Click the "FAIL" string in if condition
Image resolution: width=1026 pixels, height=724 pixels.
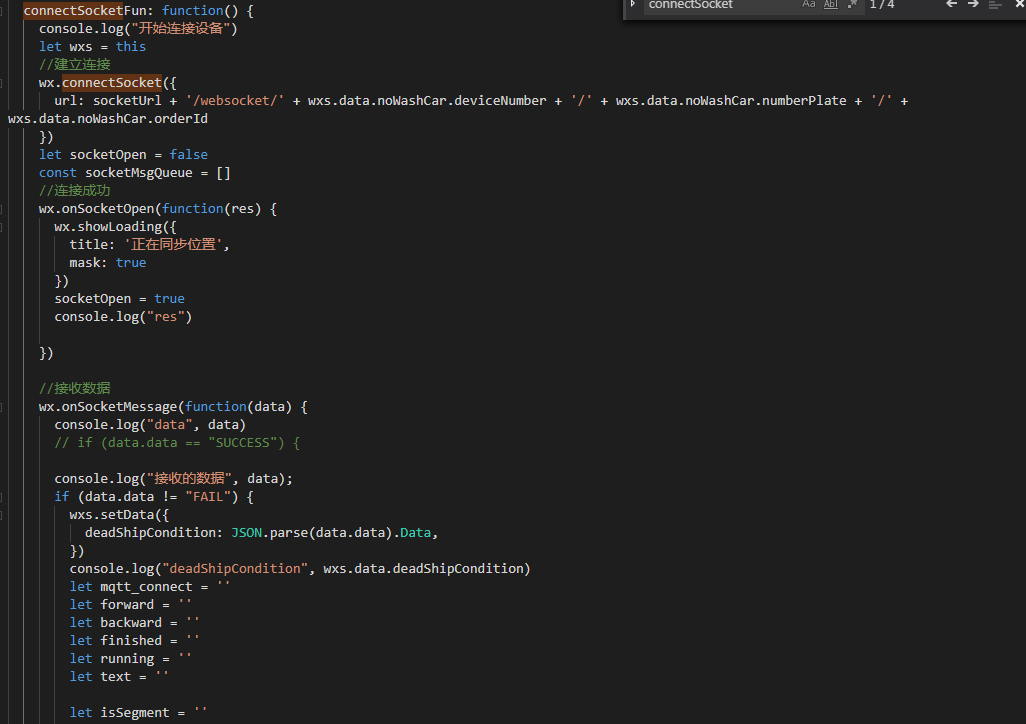click(208, 497)
